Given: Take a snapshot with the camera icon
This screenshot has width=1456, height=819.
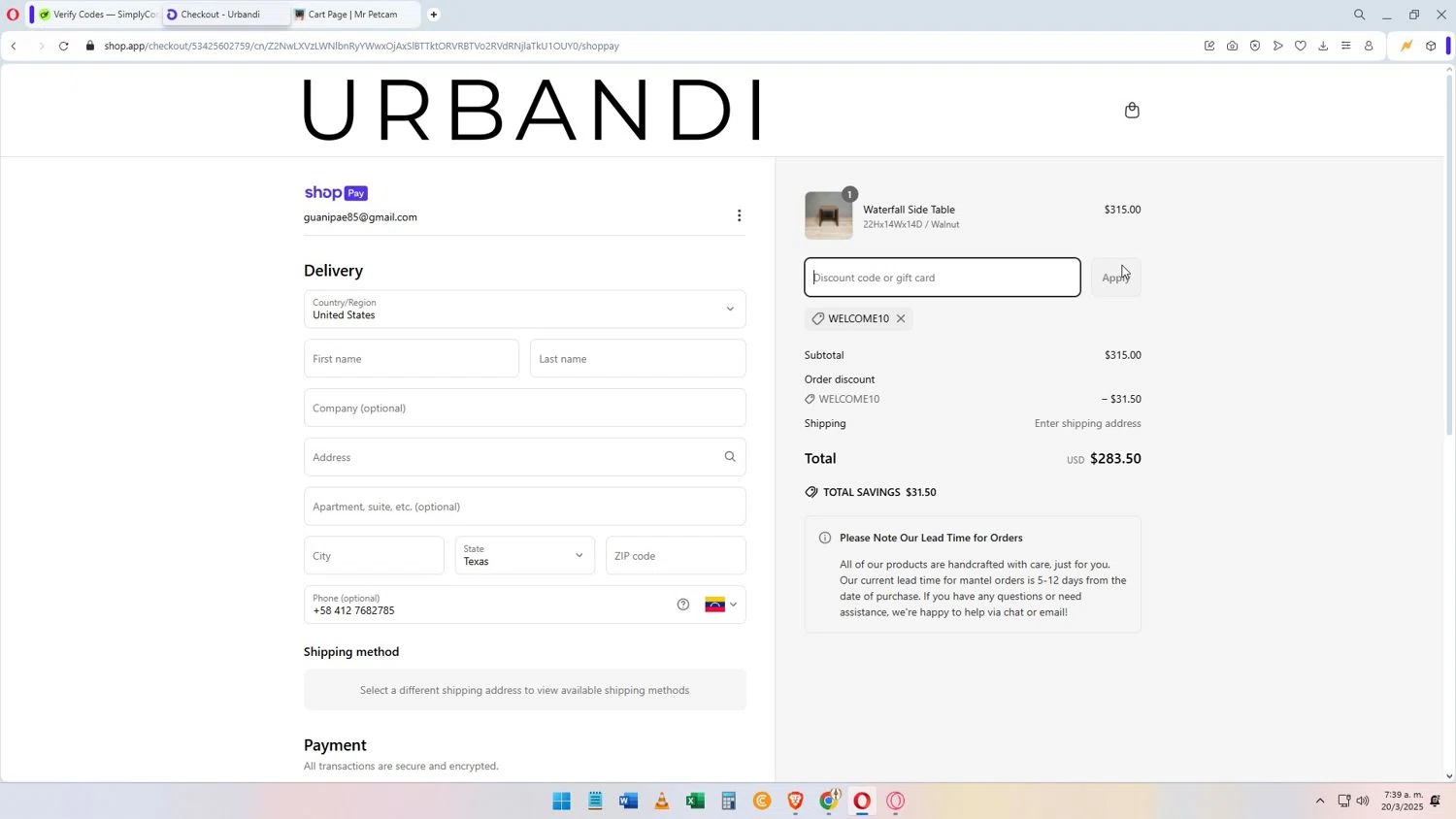Looking at the screenshot, I should tap(1232, 46).
